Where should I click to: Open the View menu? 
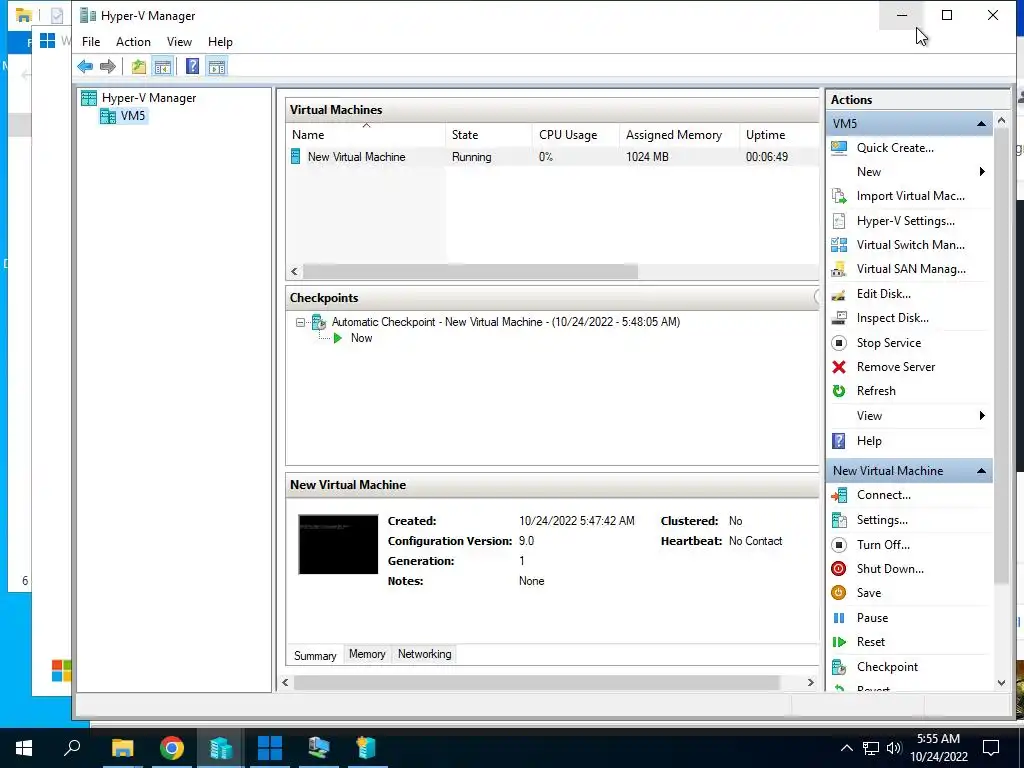click(179, 42)
